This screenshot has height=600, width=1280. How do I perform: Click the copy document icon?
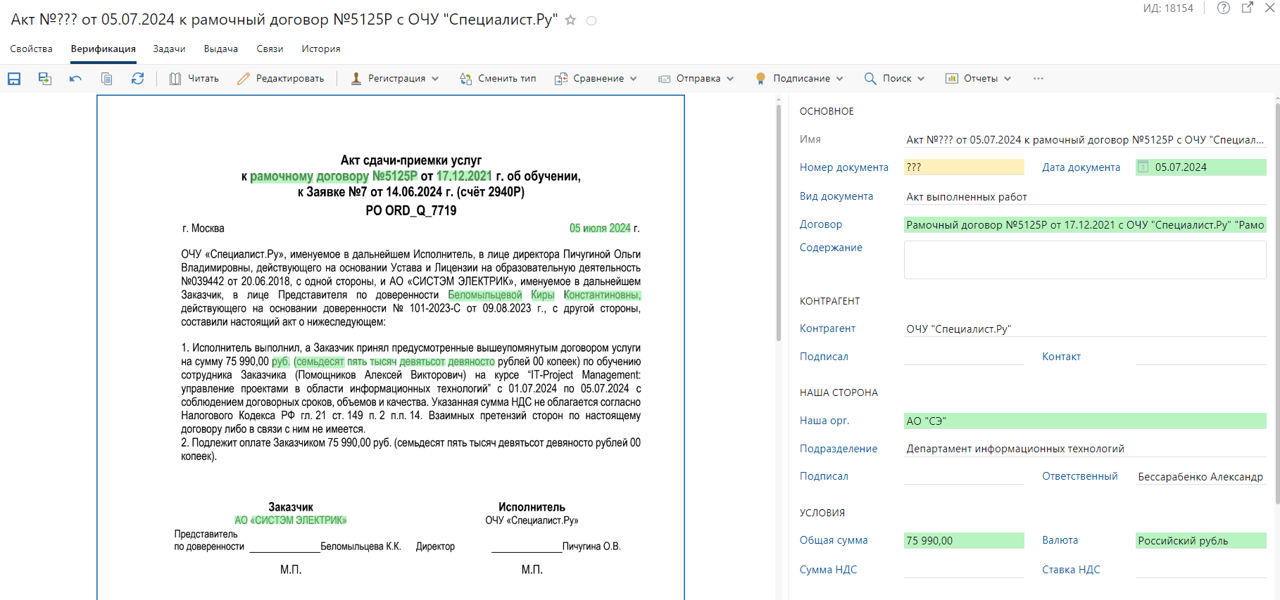pyautogui.click(x=107, y=78)
